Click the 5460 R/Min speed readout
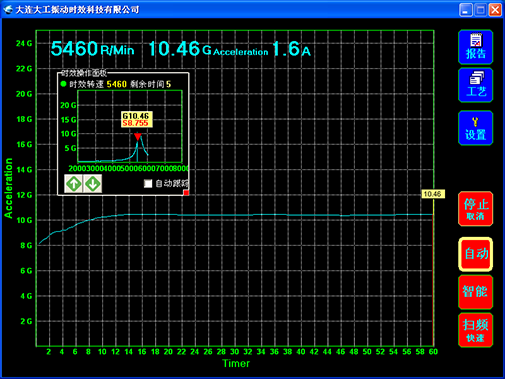The image size is (505, 379). (x=92, y=49)
